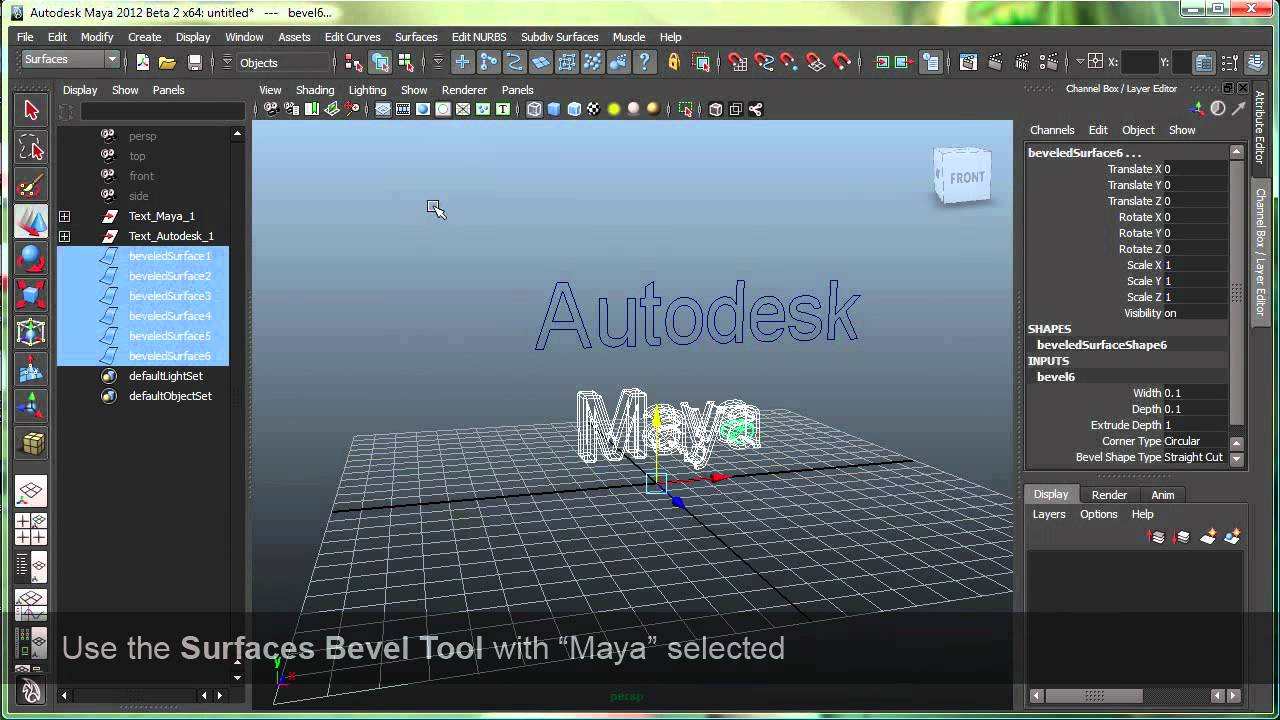Pick the Move tool in toolbox

click(31, 221)
